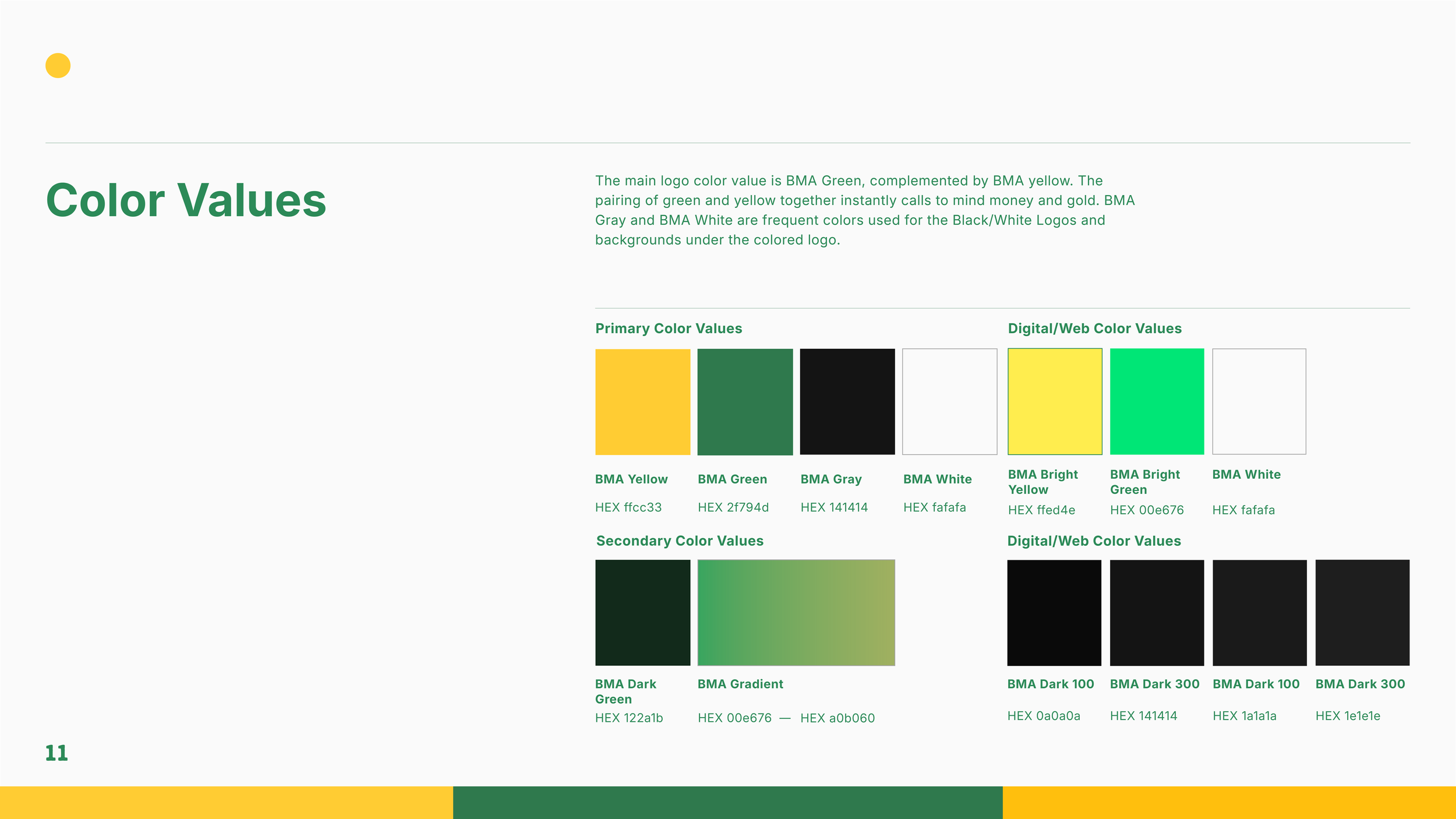Select the BMA Bright Green swatch
The height and width of the screenshot is (819, 1456).
(1157, 401)
